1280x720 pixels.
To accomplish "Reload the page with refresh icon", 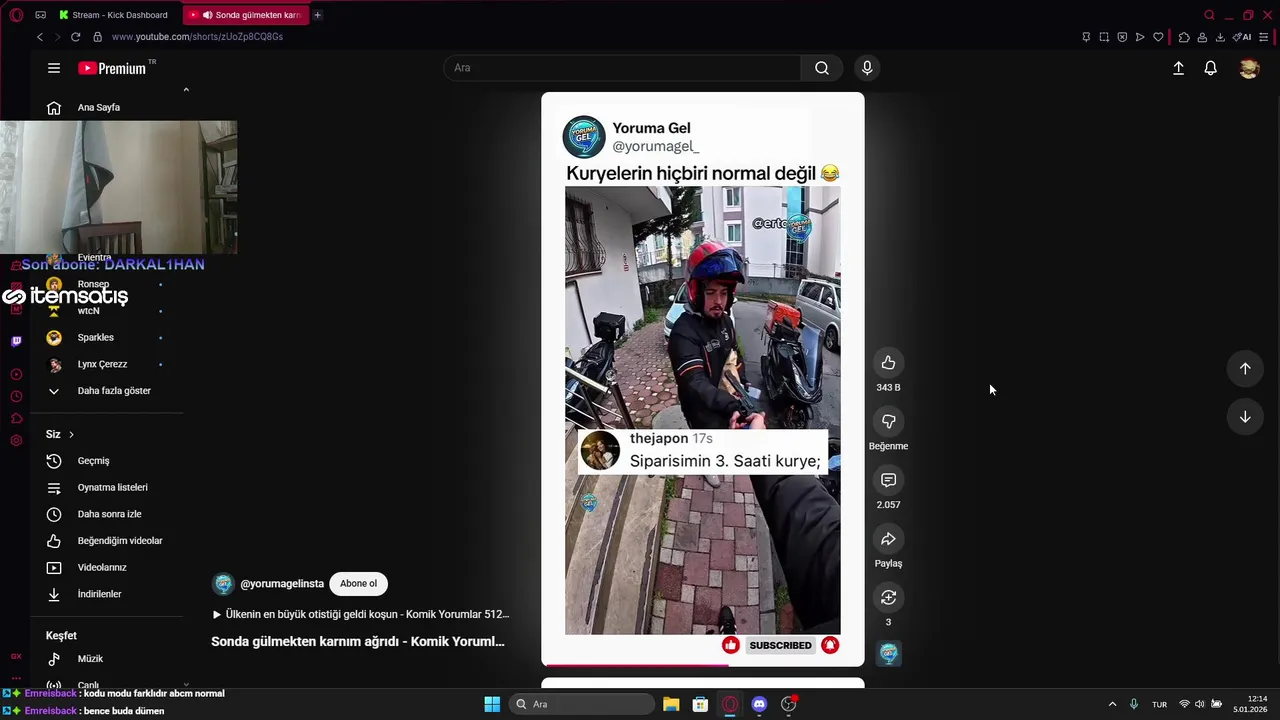I will 75,37.
